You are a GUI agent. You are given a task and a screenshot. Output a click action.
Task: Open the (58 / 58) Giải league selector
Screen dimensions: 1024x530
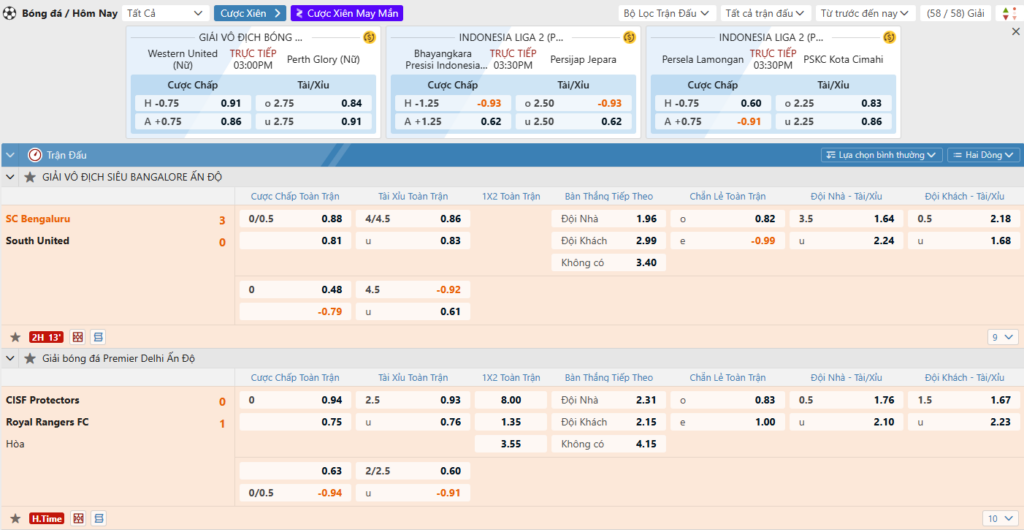pyautogui.click(x=956, y=13)
